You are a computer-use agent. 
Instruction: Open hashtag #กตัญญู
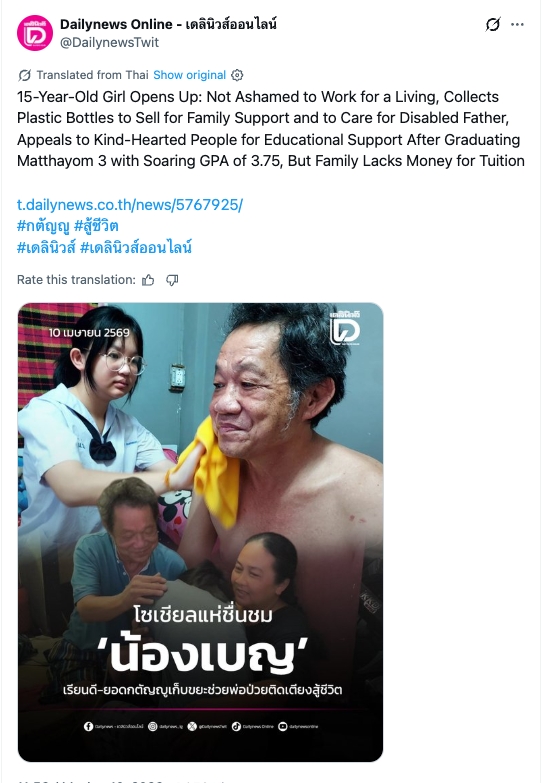(x=43, y=226)
